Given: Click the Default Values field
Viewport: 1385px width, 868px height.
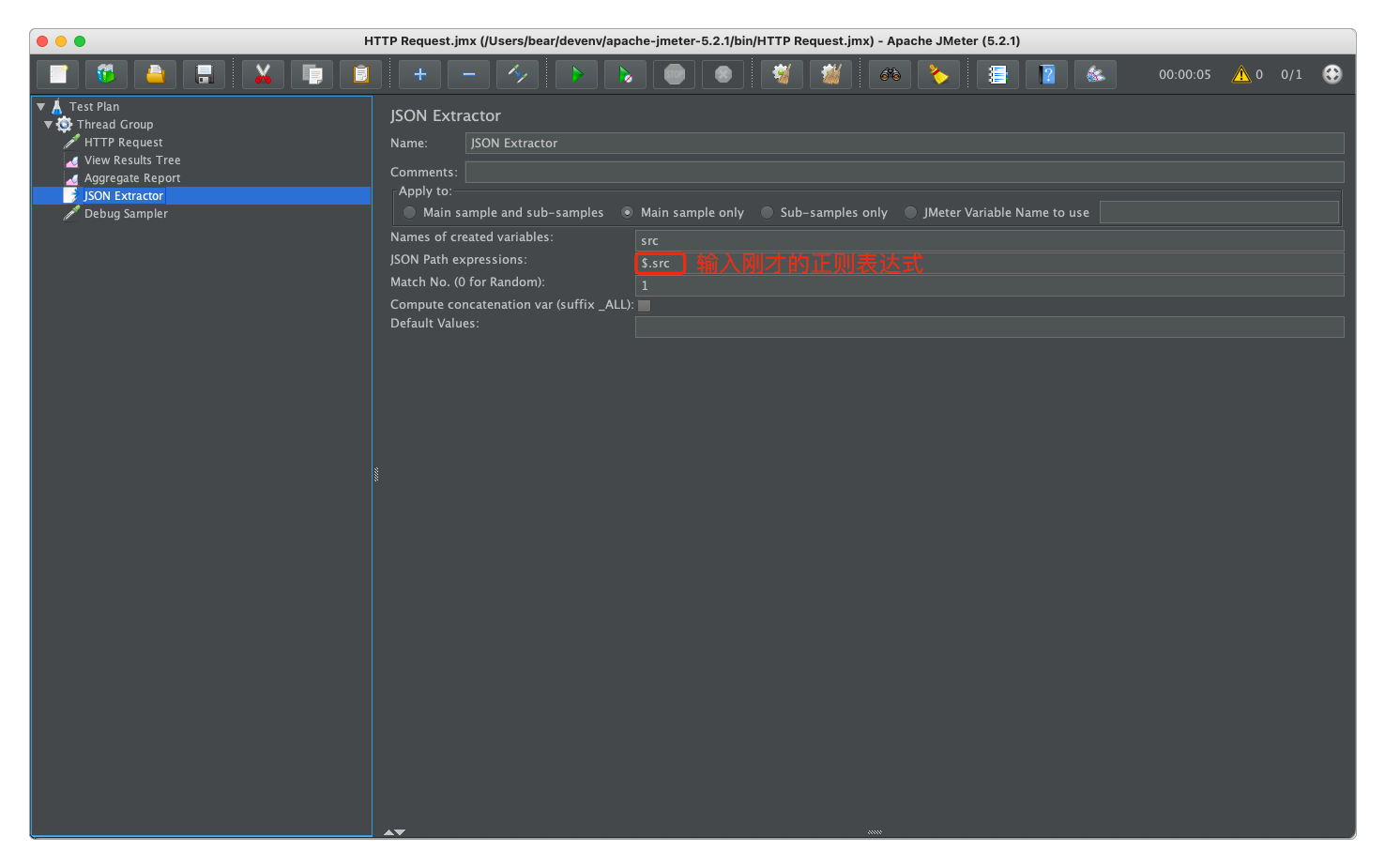Looking at the screenshot, I should pos(989,327).
